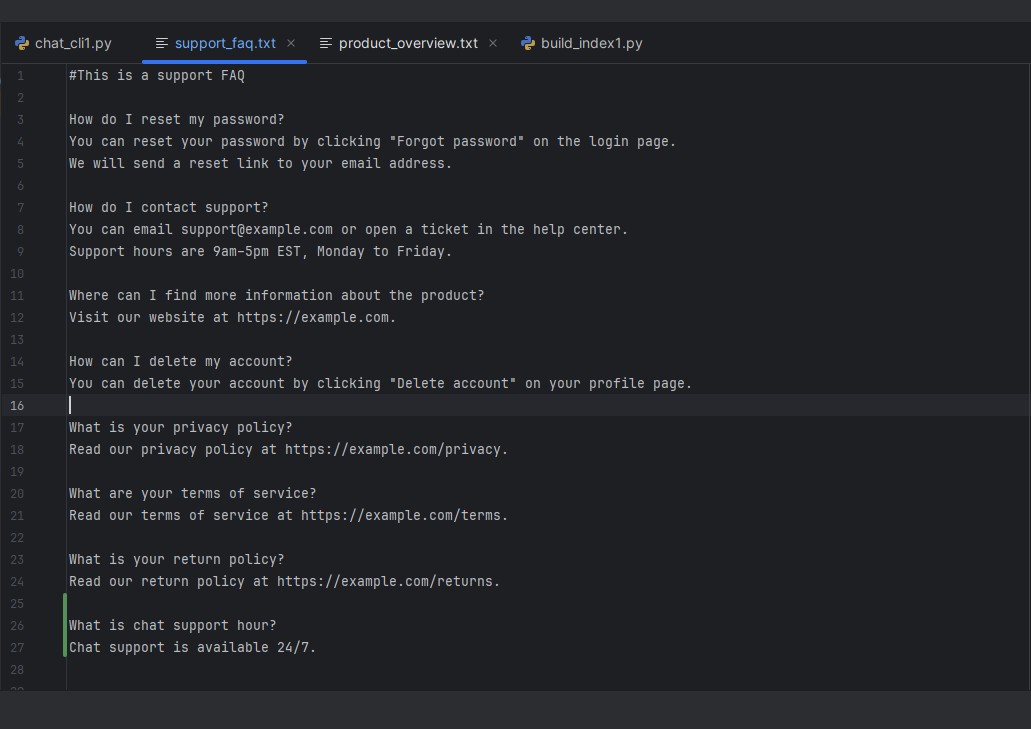Click the text file icon on support_faq.txt tab
Image resolution: width=1031 pixels, height=729 pixels.
(x=161, y=43)
